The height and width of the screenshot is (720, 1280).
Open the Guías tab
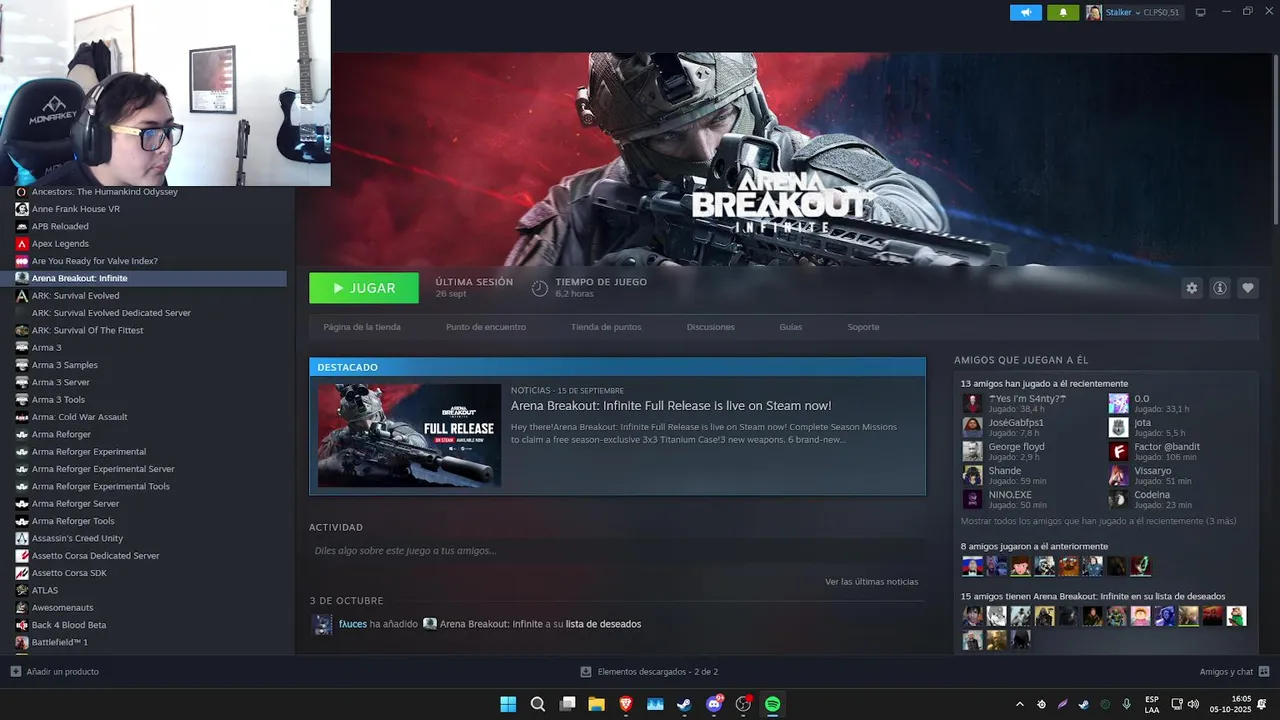point(791,327)
